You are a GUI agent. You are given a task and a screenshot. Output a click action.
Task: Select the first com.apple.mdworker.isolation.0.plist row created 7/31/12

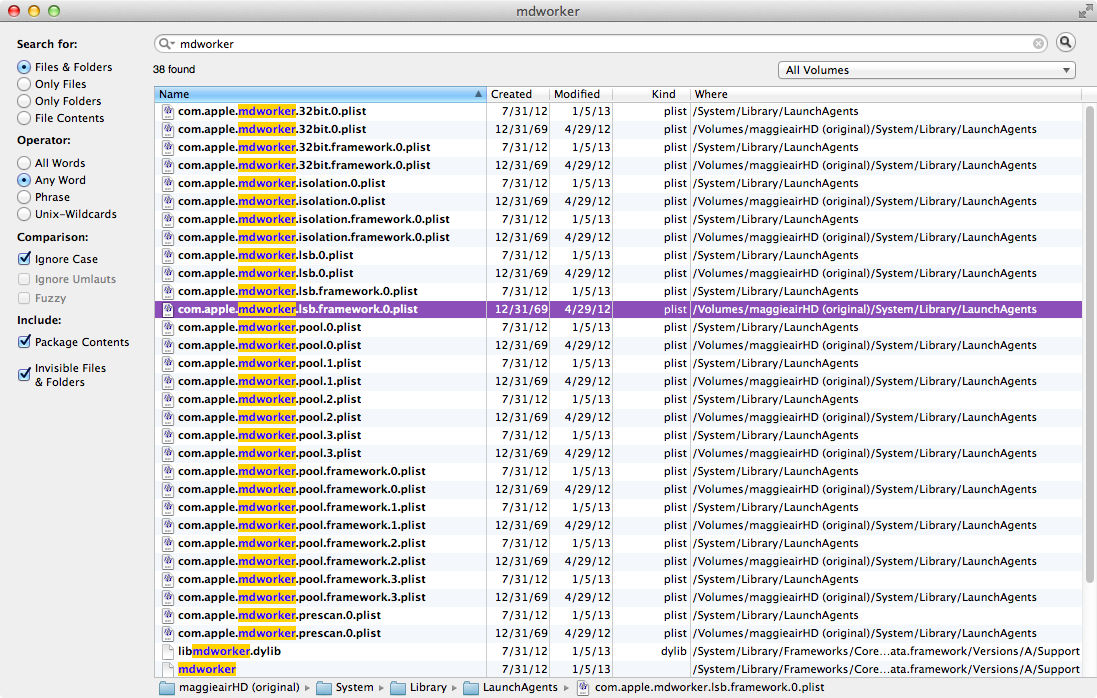tap(618, 183)
